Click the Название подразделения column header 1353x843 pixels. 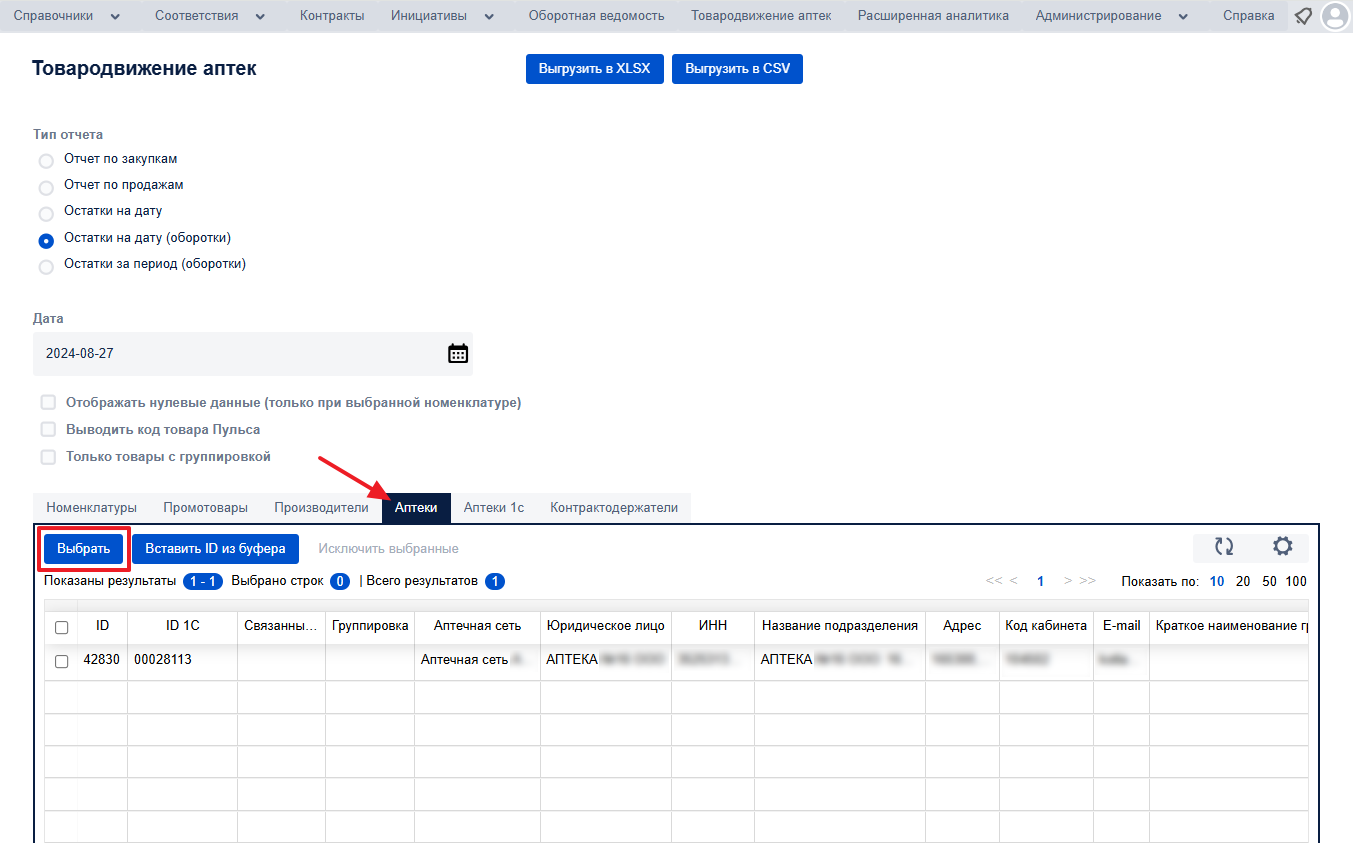pos(840,626)
